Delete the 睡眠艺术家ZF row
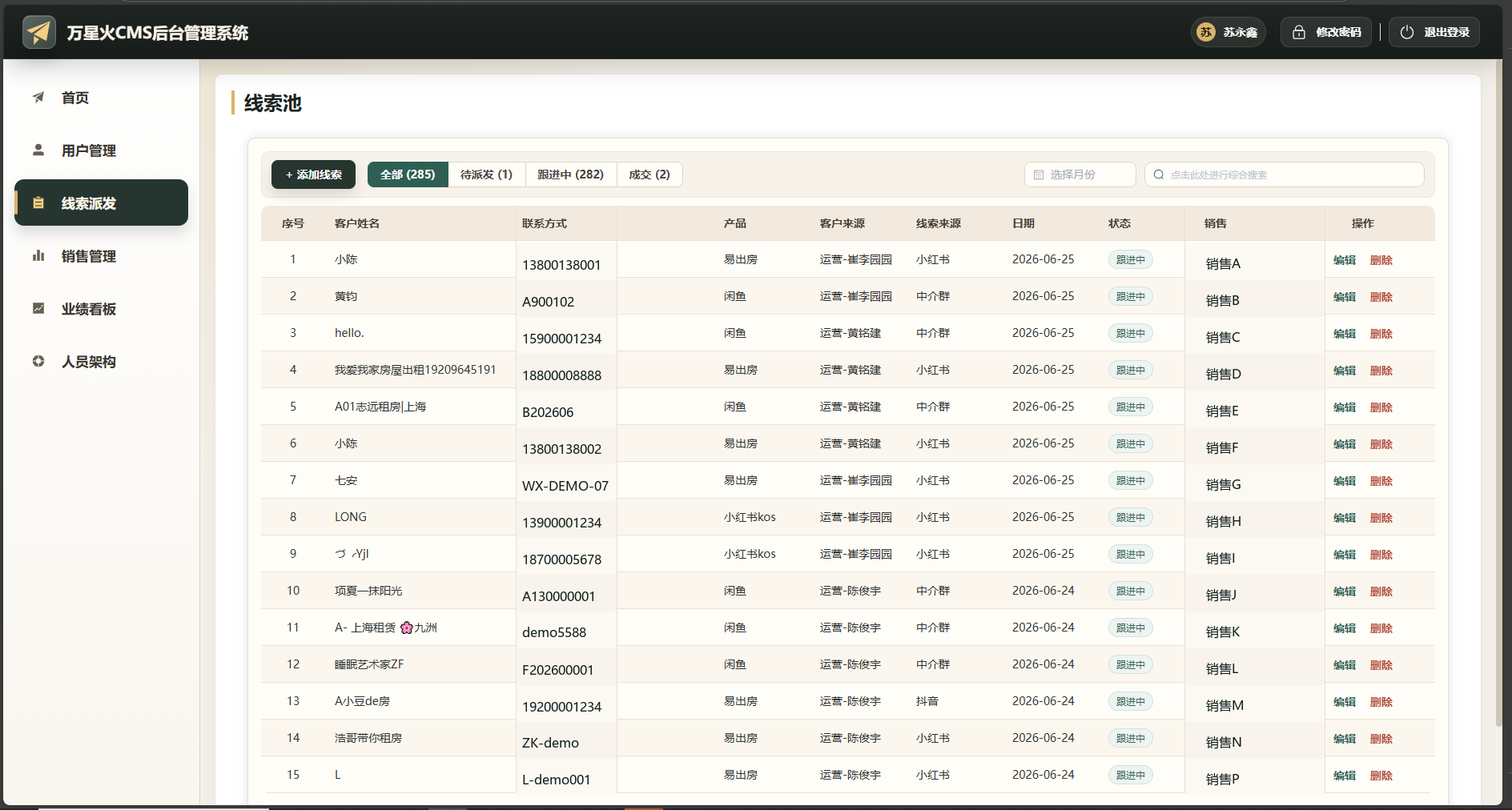This screenshot has width=1512, height=810. (1381, 665)
